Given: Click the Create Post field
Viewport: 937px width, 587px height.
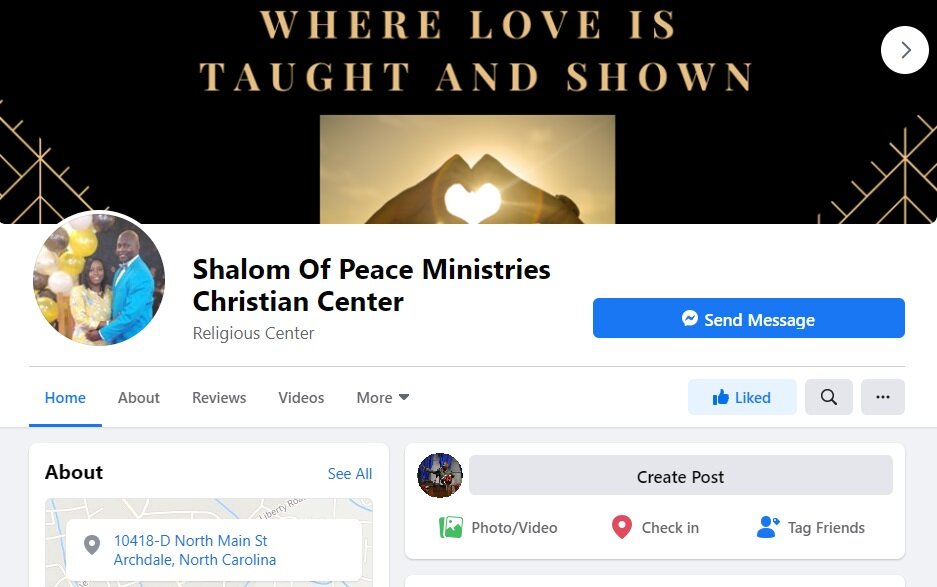Looking at the screenshot, I should point(681,476).
